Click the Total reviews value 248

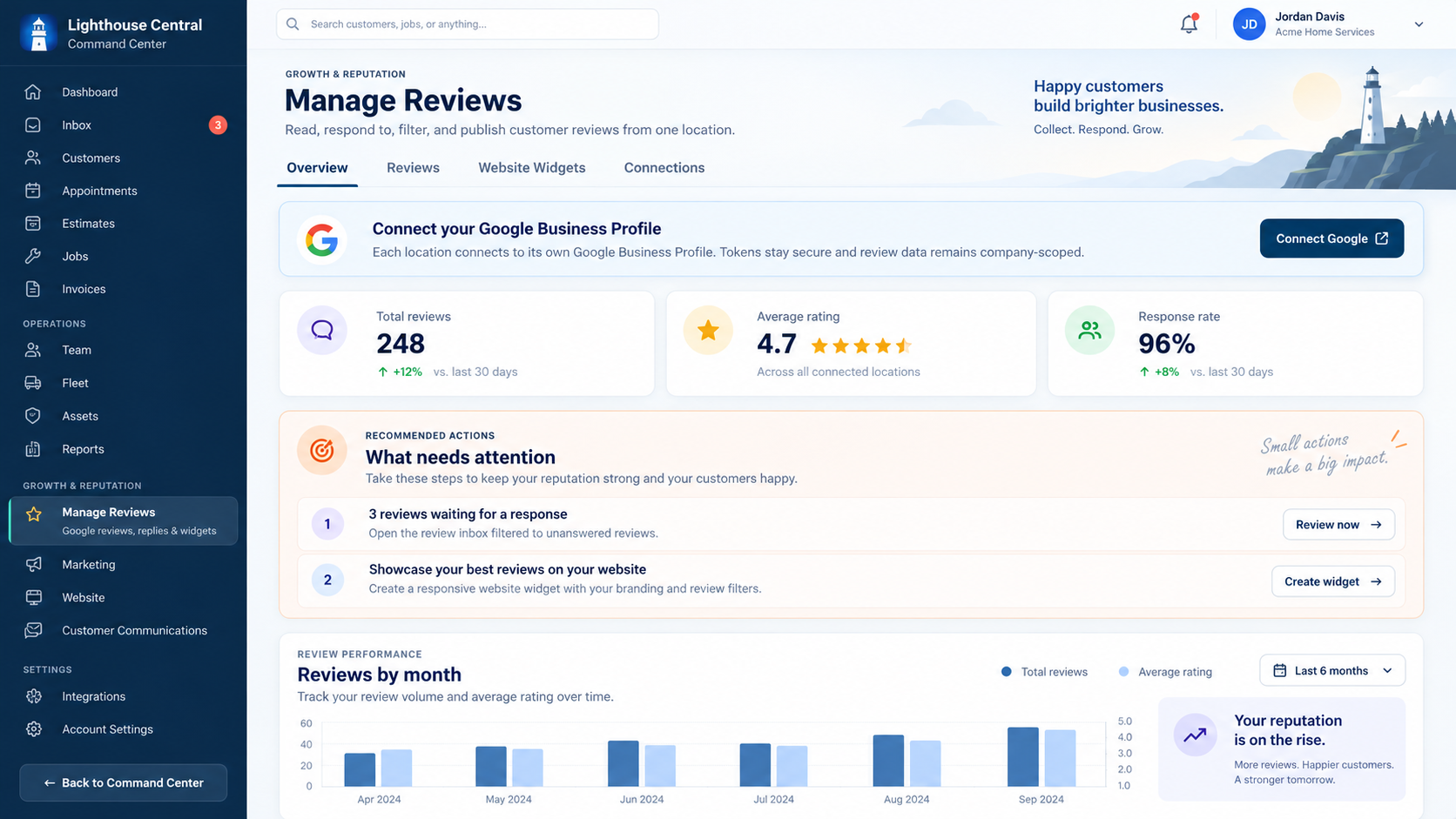(401, 344)
